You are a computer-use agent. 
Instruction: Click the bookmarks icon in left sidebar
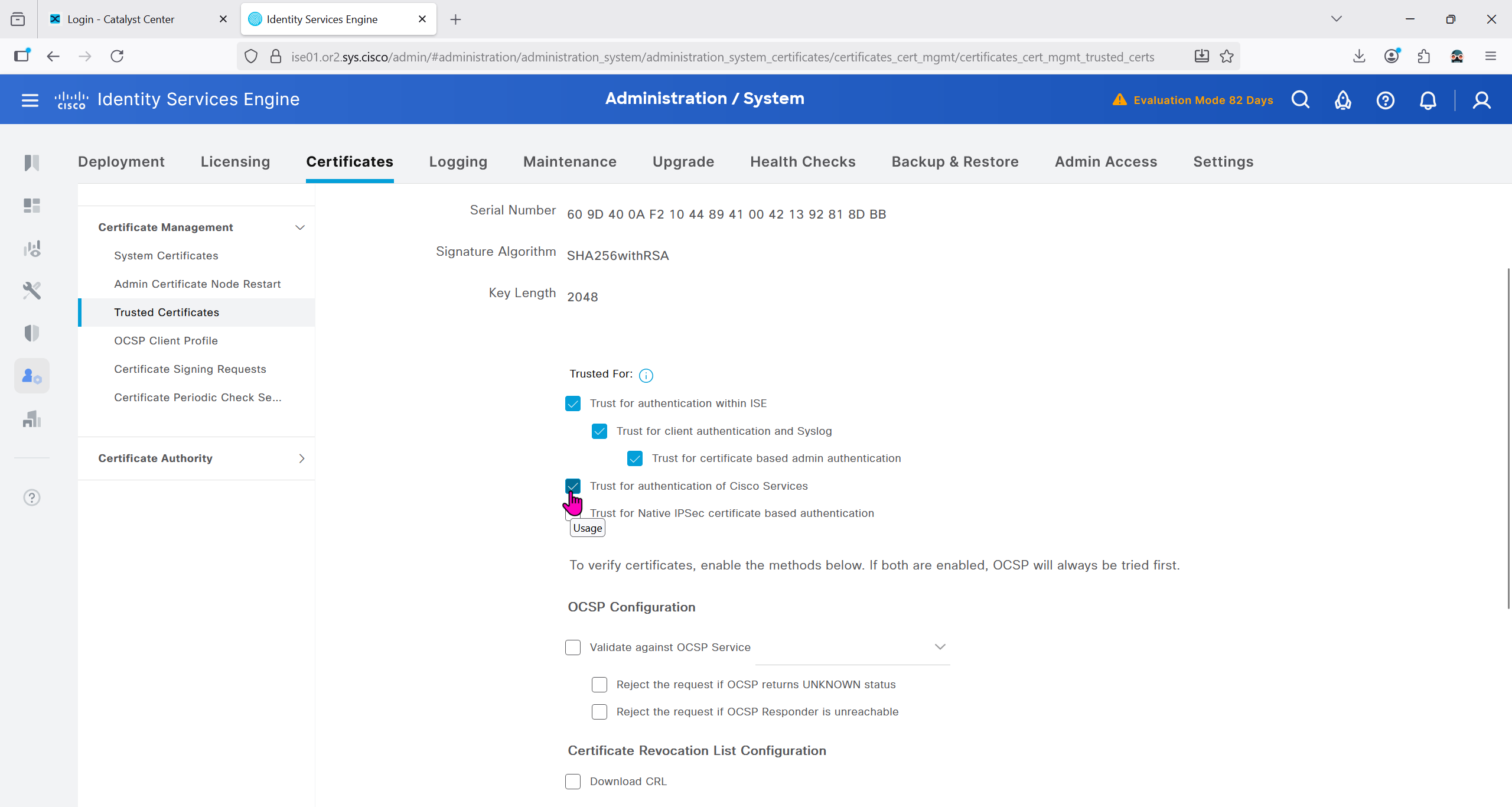(32, 162)
